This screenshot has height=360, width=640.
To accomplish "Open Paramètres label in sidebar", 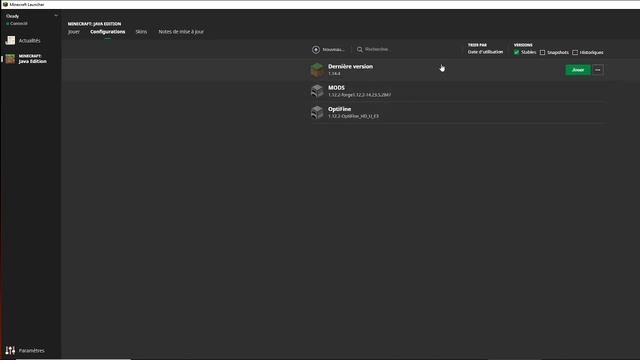I will click(x=31, y=350).
